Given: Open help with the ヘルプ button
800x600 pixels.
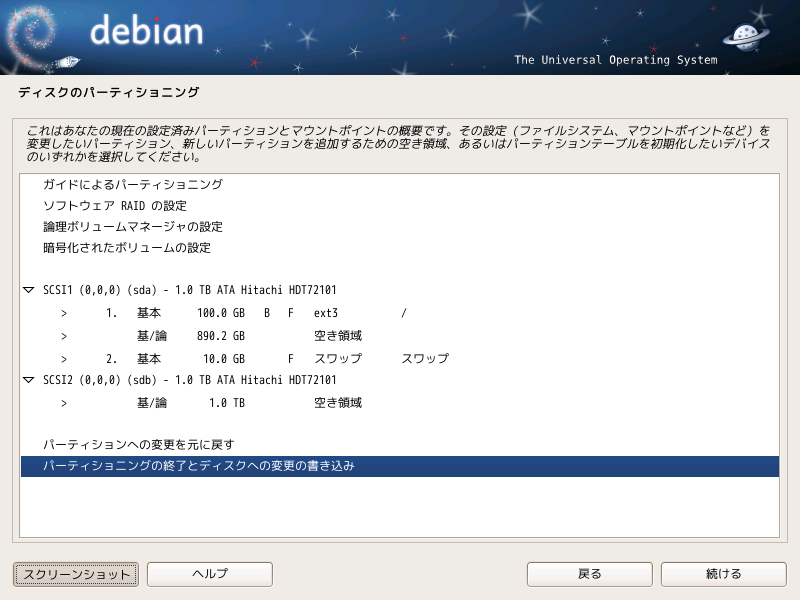Looking at the screenshot, I should coord(210,574).
